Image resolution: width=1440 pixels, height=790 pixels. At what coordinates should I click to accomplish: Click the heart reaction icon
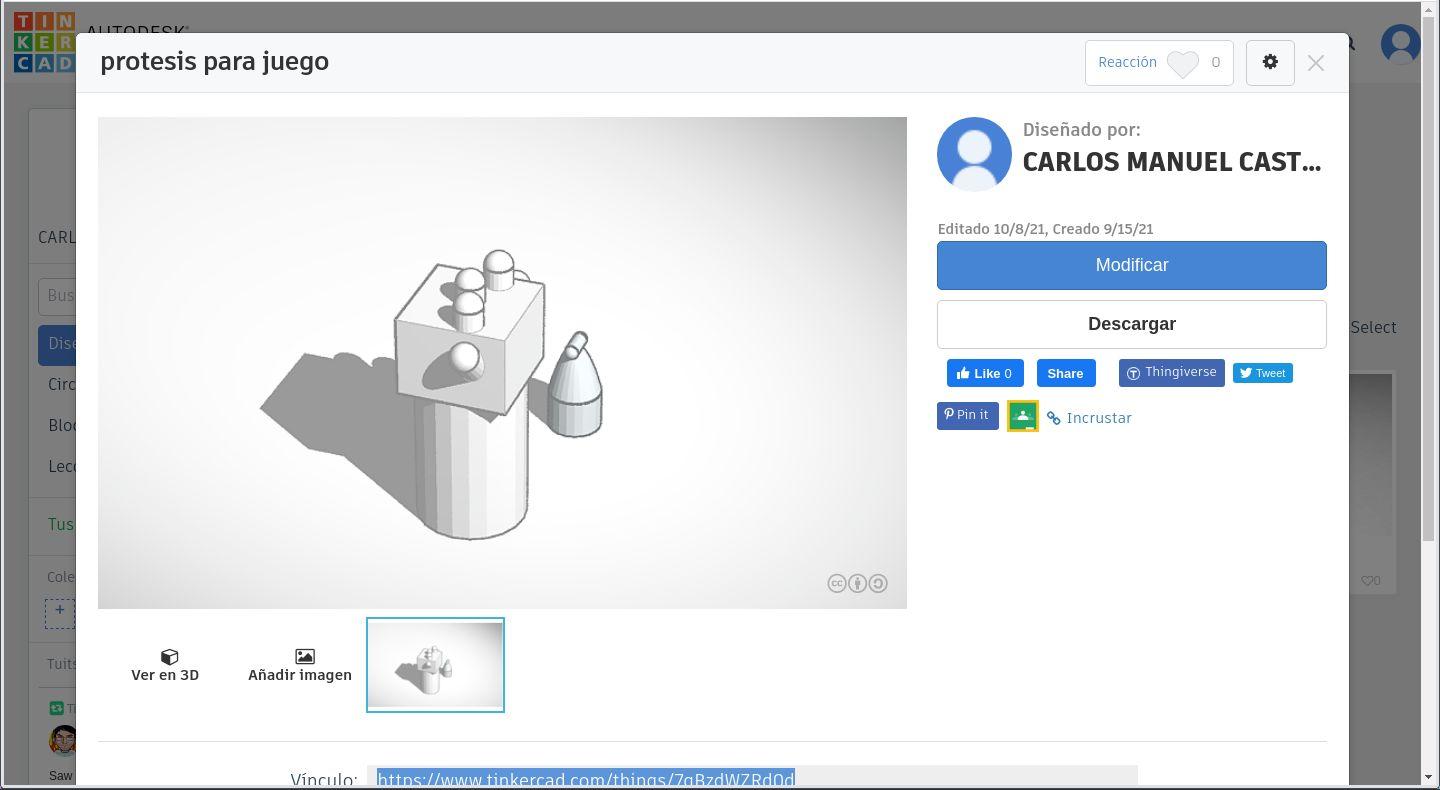click(x=1183, y=64)
